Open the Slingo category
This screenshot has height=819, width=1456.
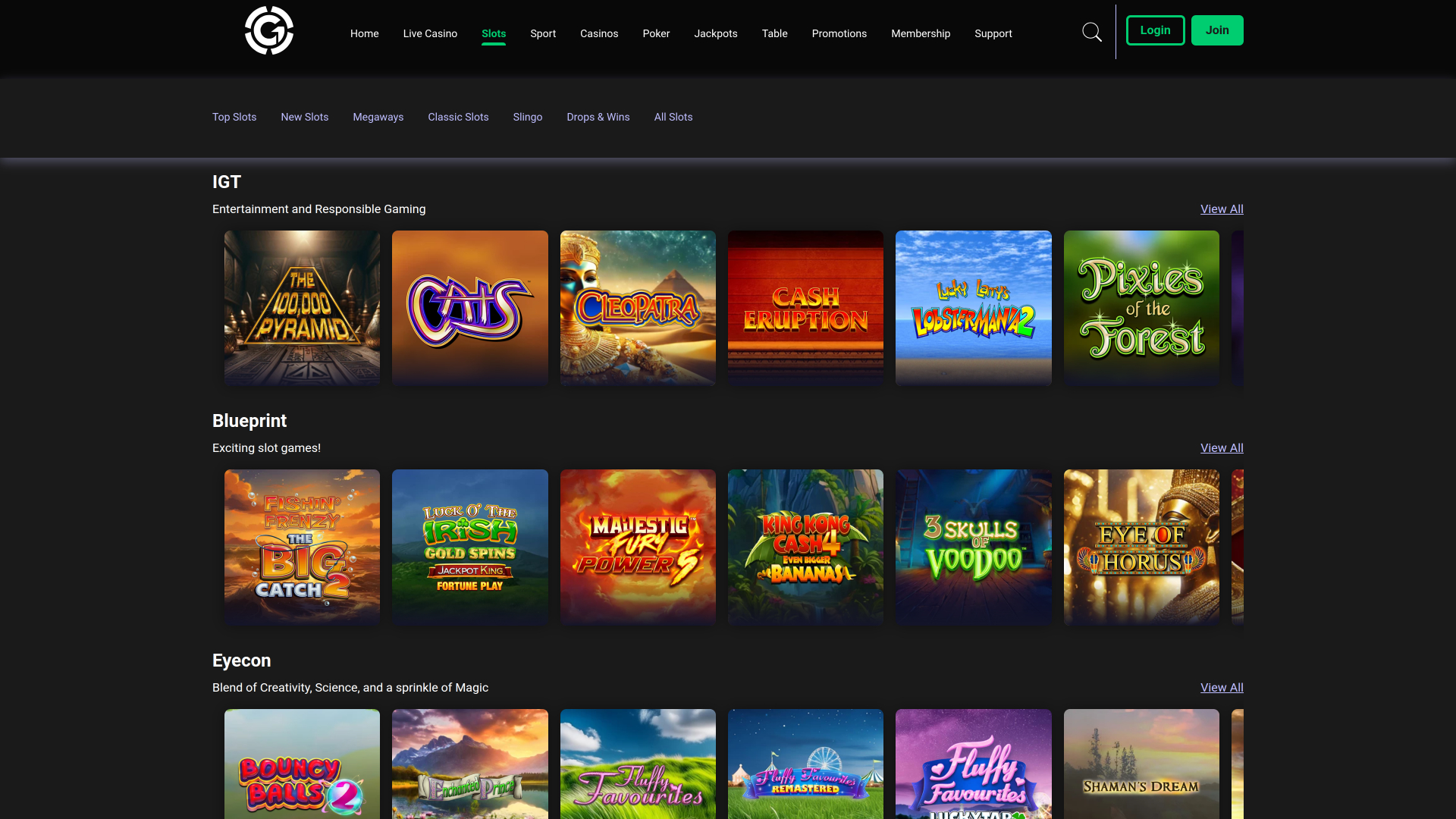[x=527, y=117]
